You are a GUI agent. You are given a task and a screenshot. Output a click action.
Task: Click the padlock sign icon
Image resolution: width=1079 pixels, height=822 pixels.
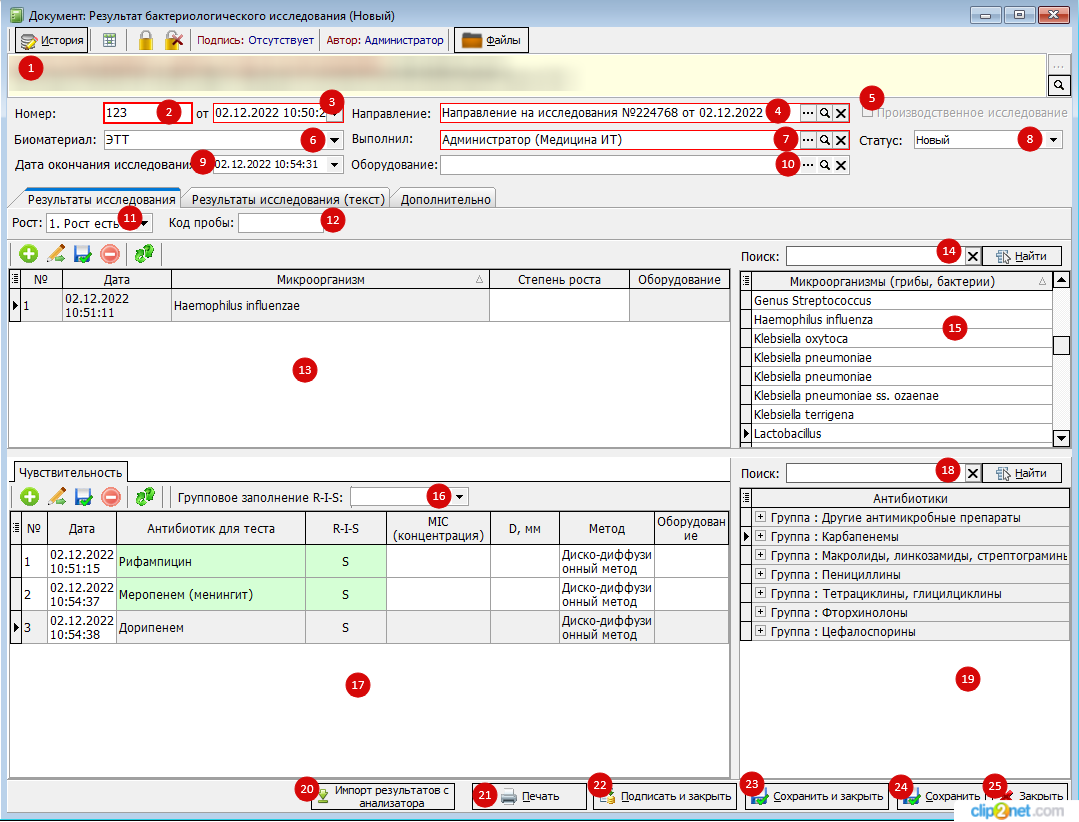click(x=145, y=41)
